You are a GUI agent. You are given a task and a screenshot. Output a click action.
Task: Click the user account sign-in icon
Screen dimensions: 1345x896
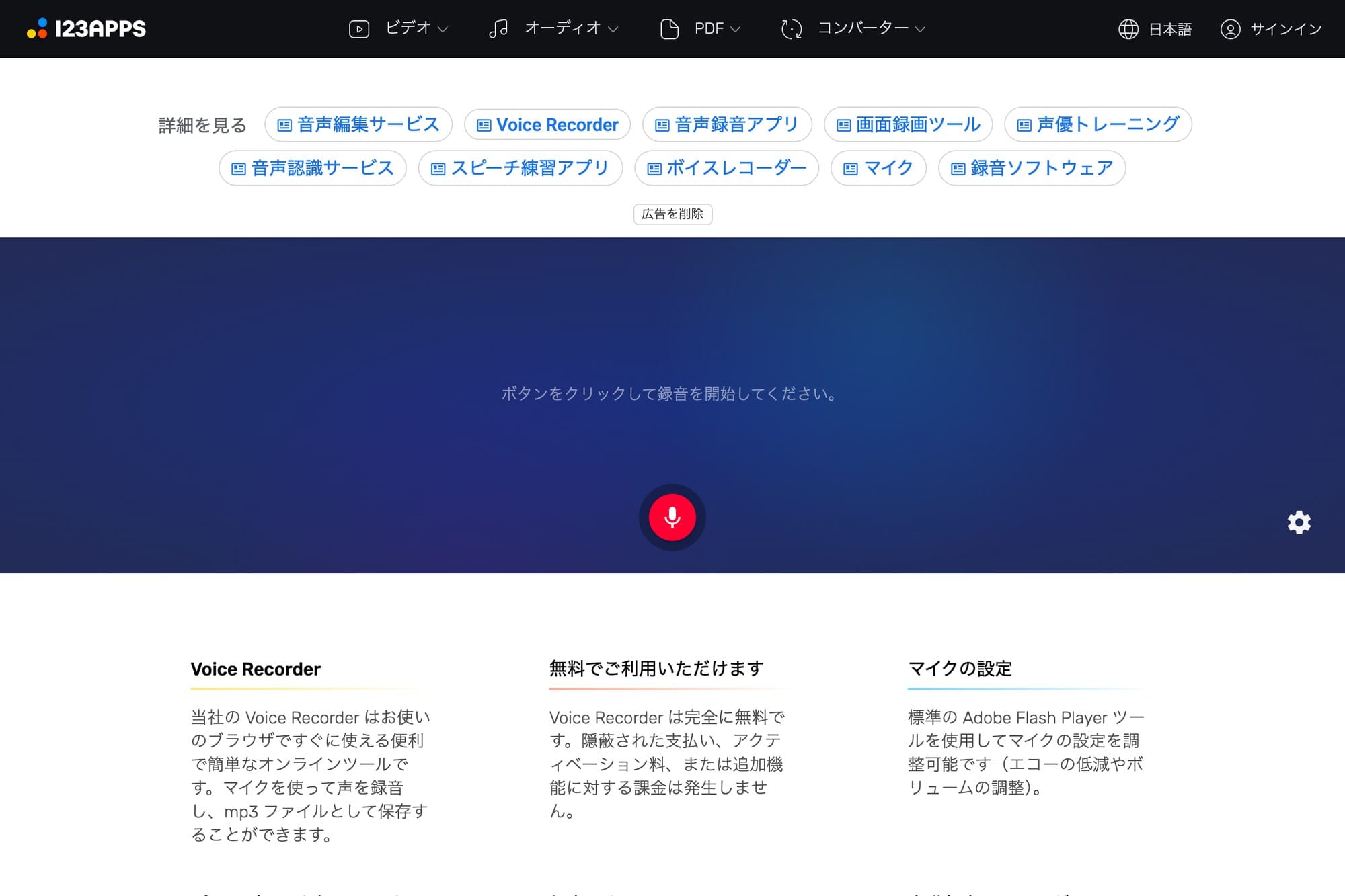1230,29
